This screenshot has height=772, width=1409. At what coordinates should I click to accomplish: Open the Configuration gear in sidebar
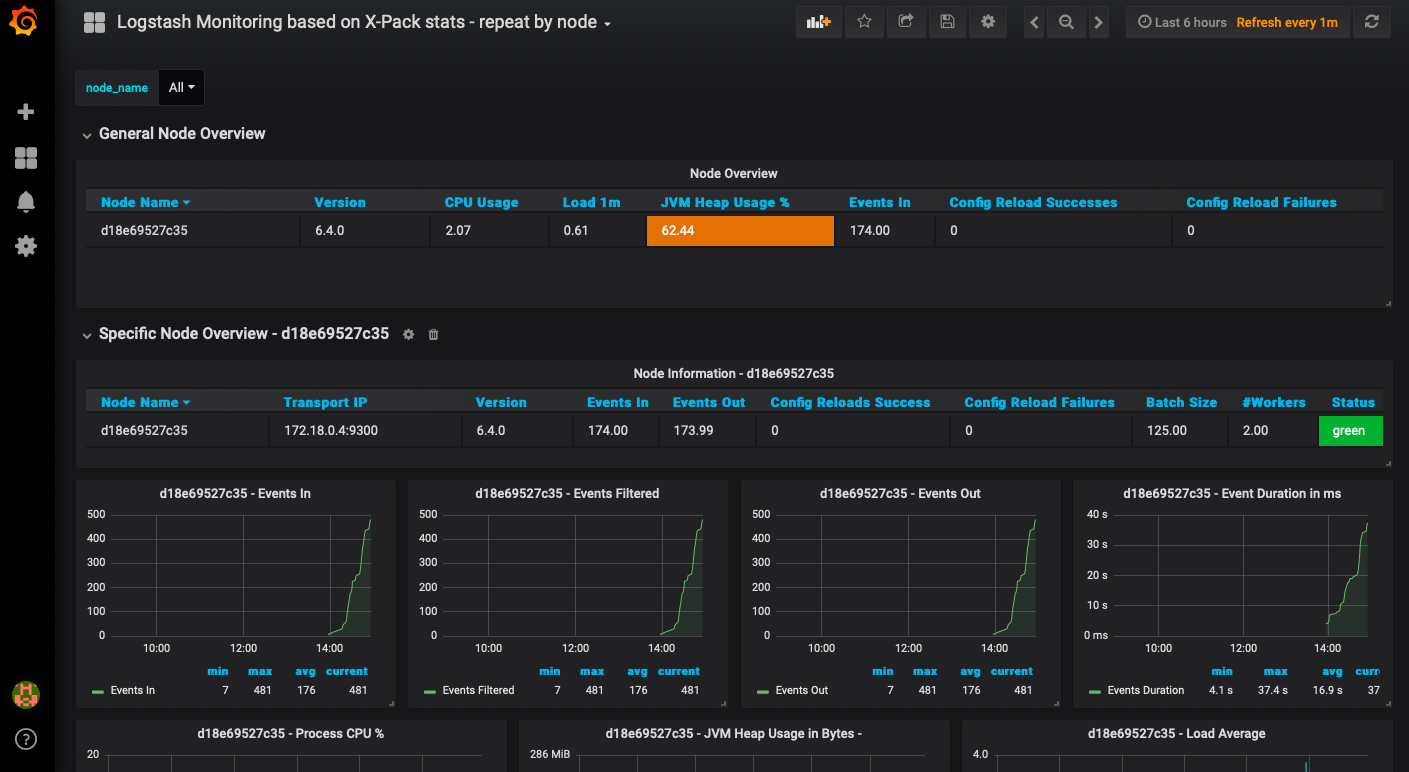(x=27, y=246)
